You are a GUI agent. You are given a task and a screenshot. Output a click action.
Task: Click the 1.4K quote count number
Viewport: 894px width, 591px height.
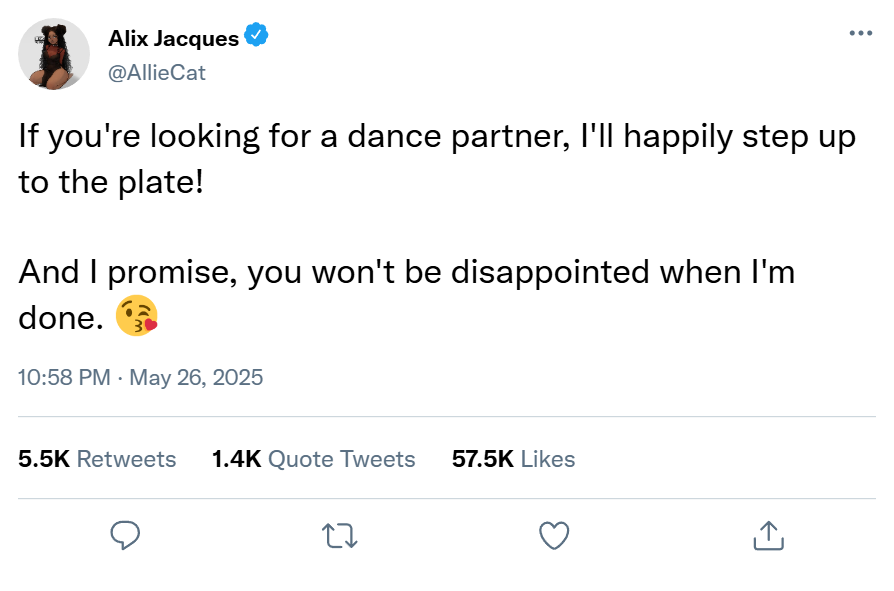pyautogui.click(x=236, y=459)
